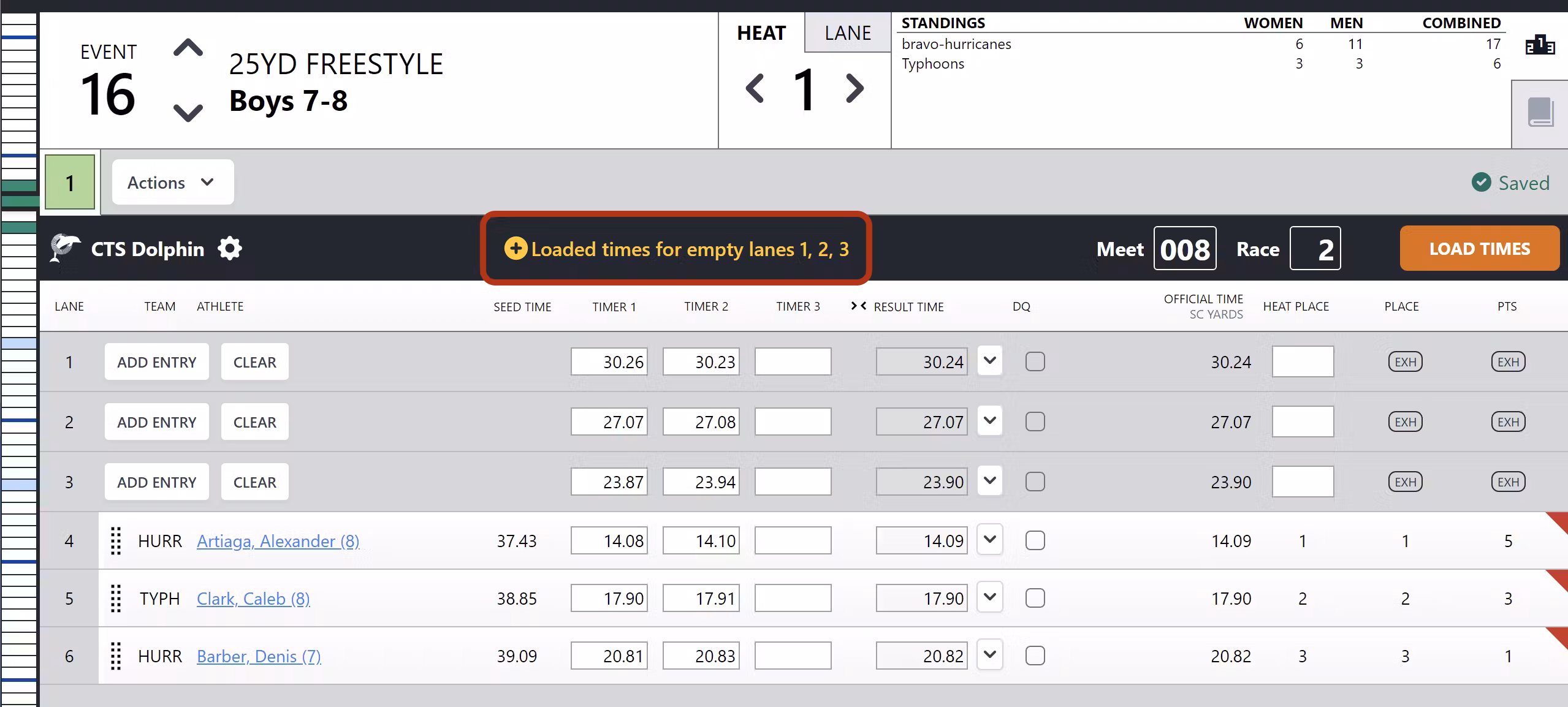Check DQ box for lane 4
The height and width of the screenshot is (707, 1568).
pos(1035,540)
